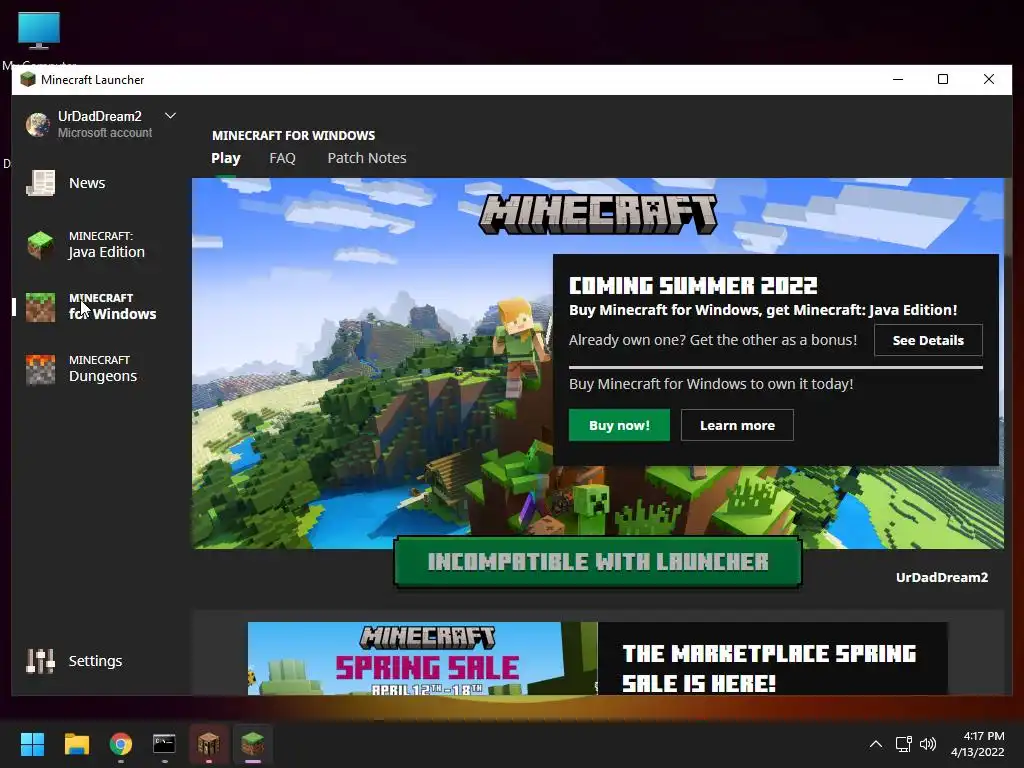Open the clock and date in the taskbar
The width and height of the screenshot is (1024, 768).
coord(978,744)
